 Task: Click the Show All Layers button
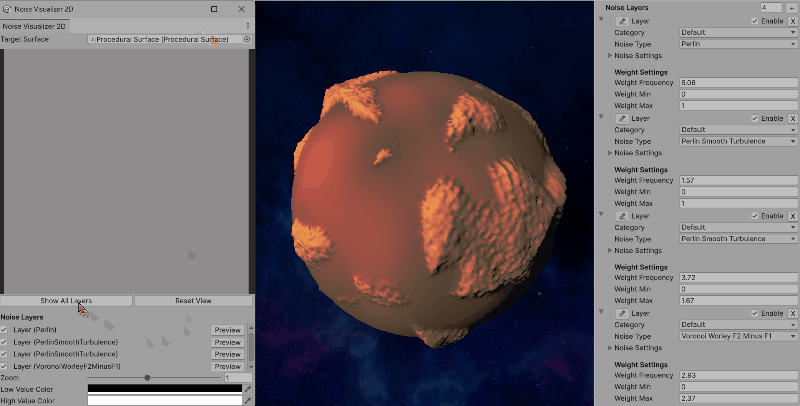pos(66,301)
